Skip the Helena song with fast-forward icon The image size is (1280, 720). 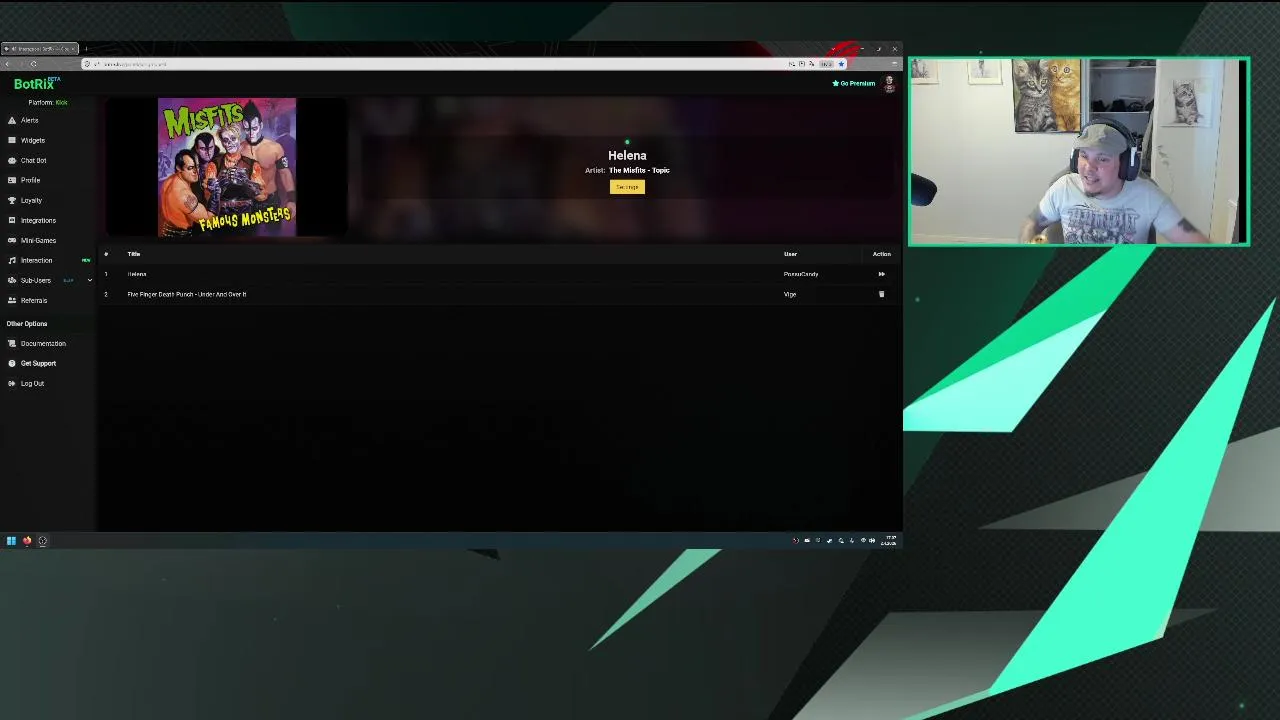pyautogui.click(x=881, y=274)
